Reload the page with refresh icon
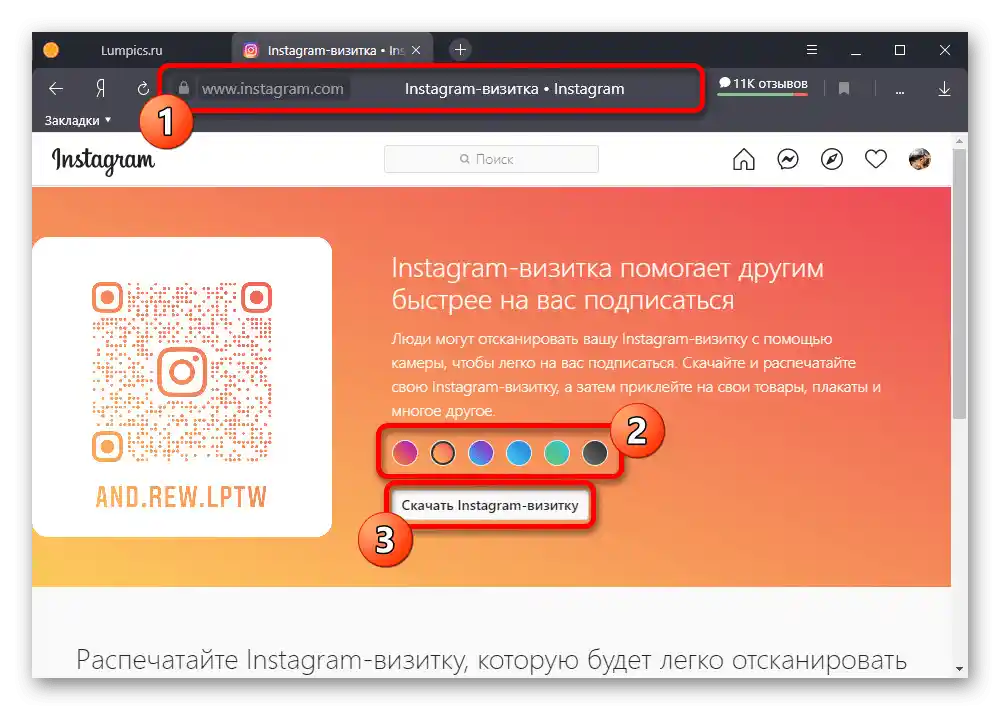Viewport: 1000px width, 710px height. [x=143, y=88]
